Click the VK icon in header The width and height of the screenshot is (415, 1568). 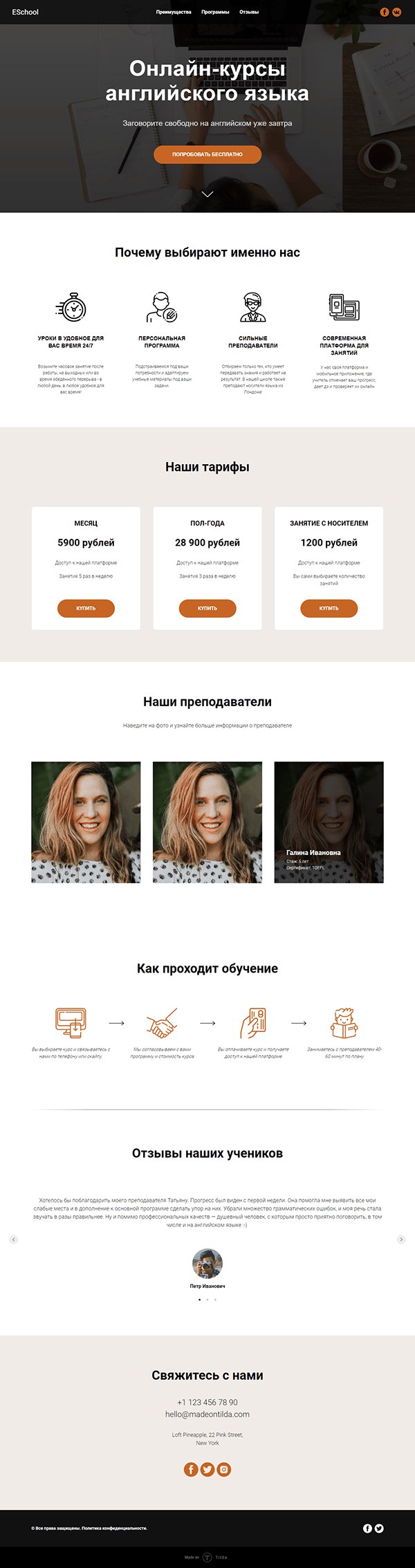coord(397,12)
